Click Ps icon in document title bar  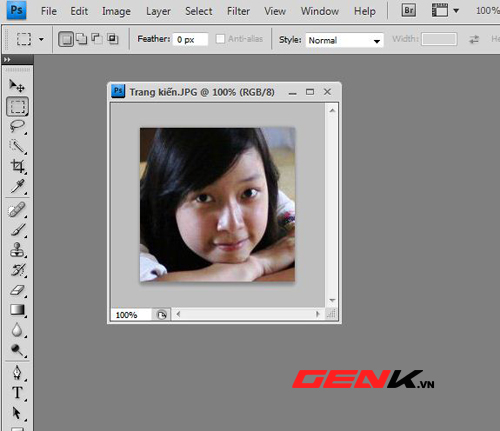pyautogui.click(x=118, y=91)
